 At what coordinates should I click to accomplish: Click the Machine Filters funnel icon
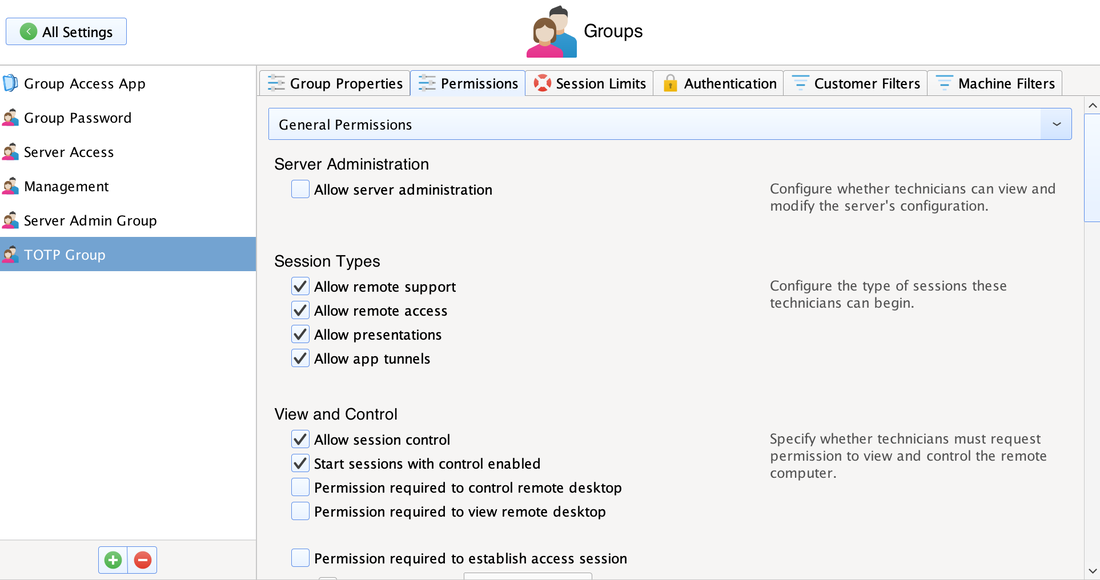[x=944, y=83]
